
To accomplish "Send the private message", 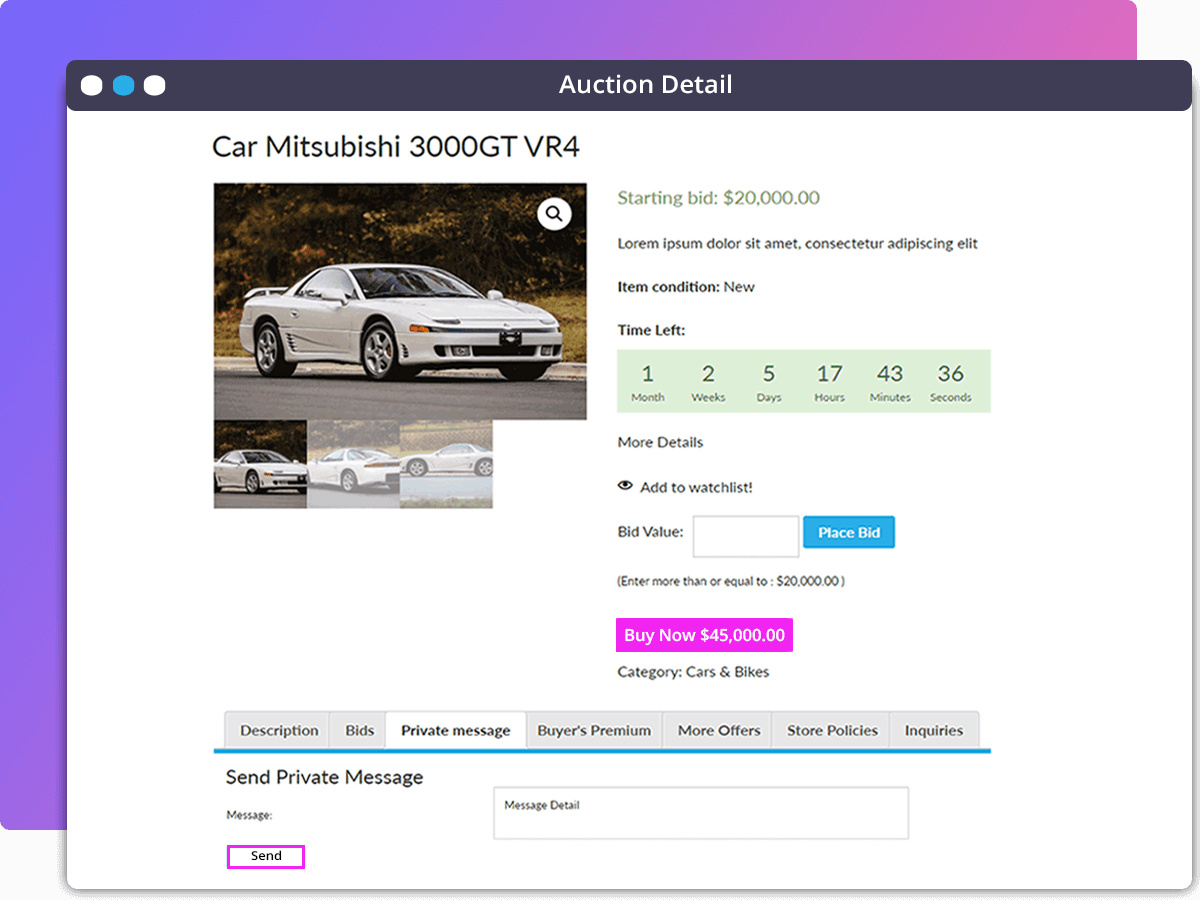I will click(266, 856).
